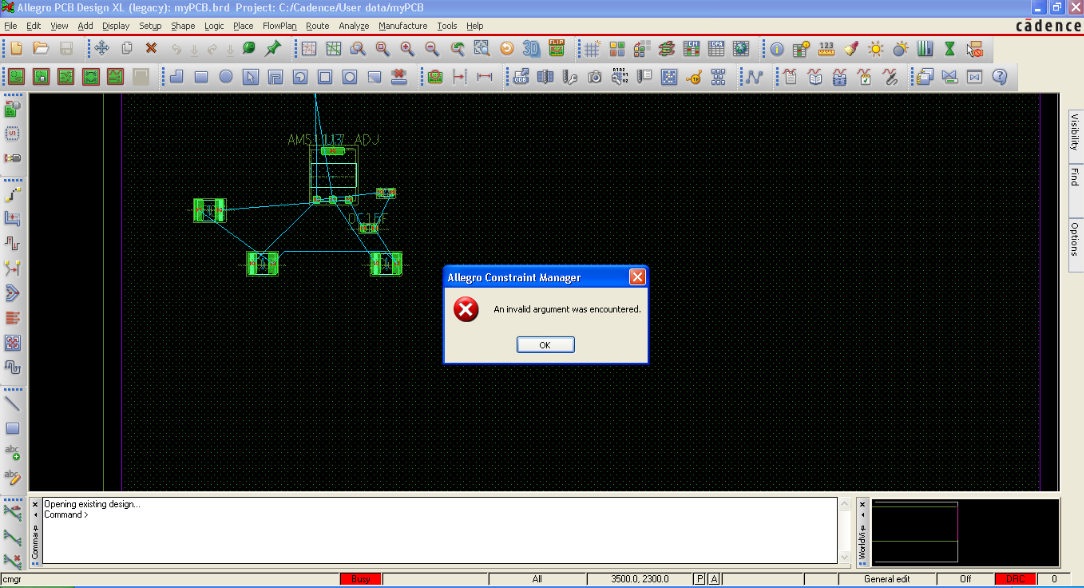This screenshot has height=588, width=1084.
Task: Click the Dehighlight icon
Action: point(900,49)
